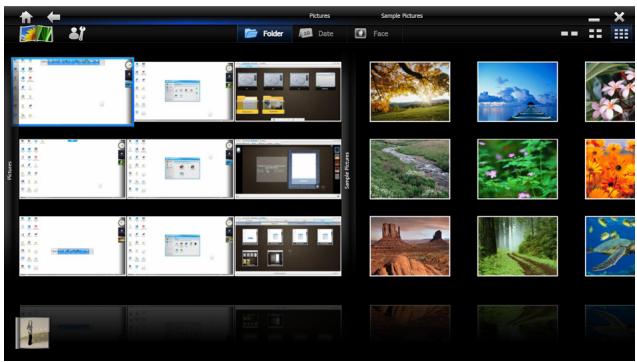The image size is (637, 362).
Task: Go to the Home screen icon
Action: pyautogui.click(x=26, y=17)
